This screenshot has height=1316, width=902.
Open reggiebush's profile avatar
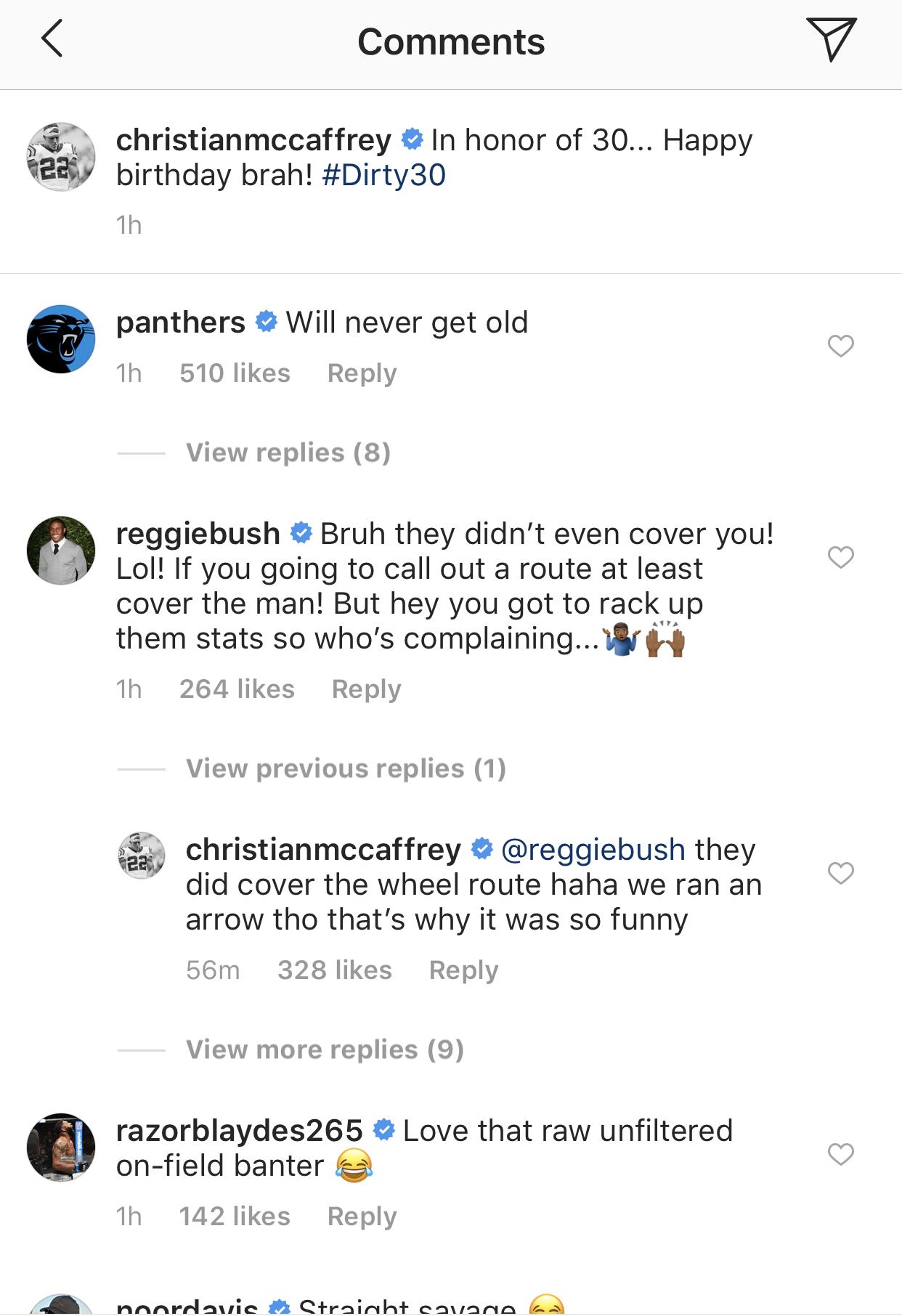(61, 551)
